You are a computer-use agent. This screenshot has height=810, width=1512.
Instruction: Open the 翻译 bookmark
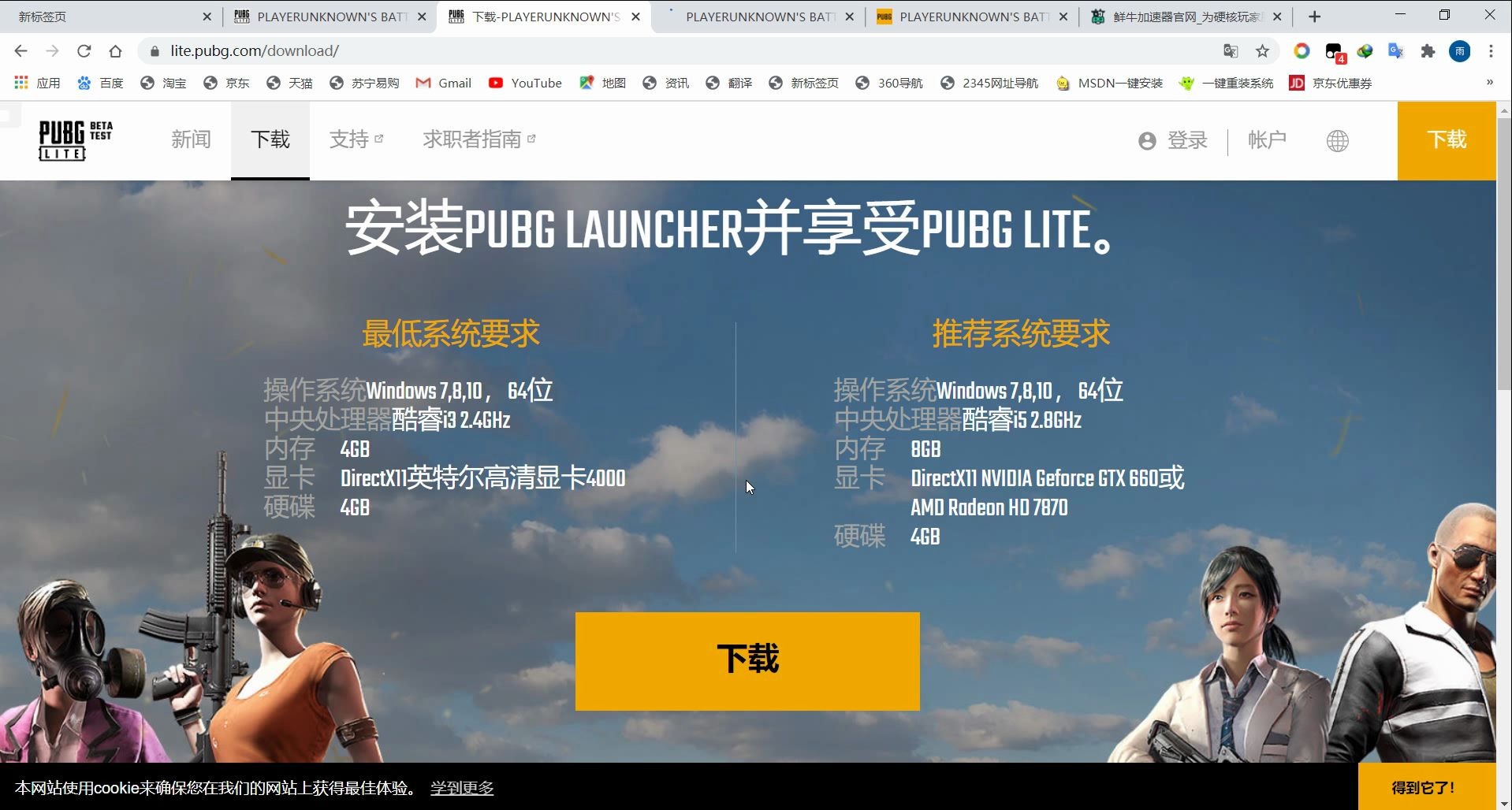pos(728,83)
